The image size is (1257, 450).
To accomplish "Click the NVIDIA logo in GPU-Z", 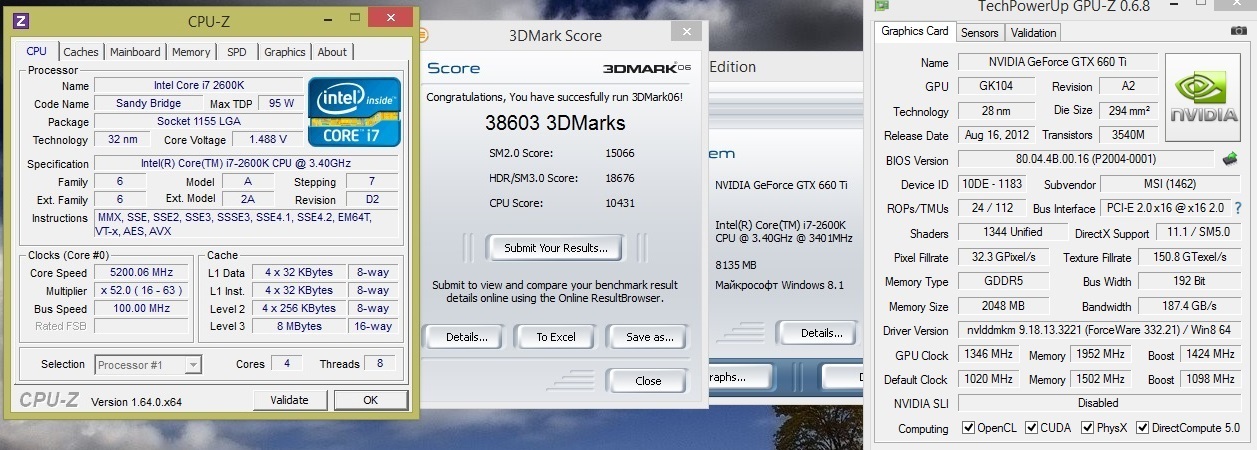I will coord(1203,96).
